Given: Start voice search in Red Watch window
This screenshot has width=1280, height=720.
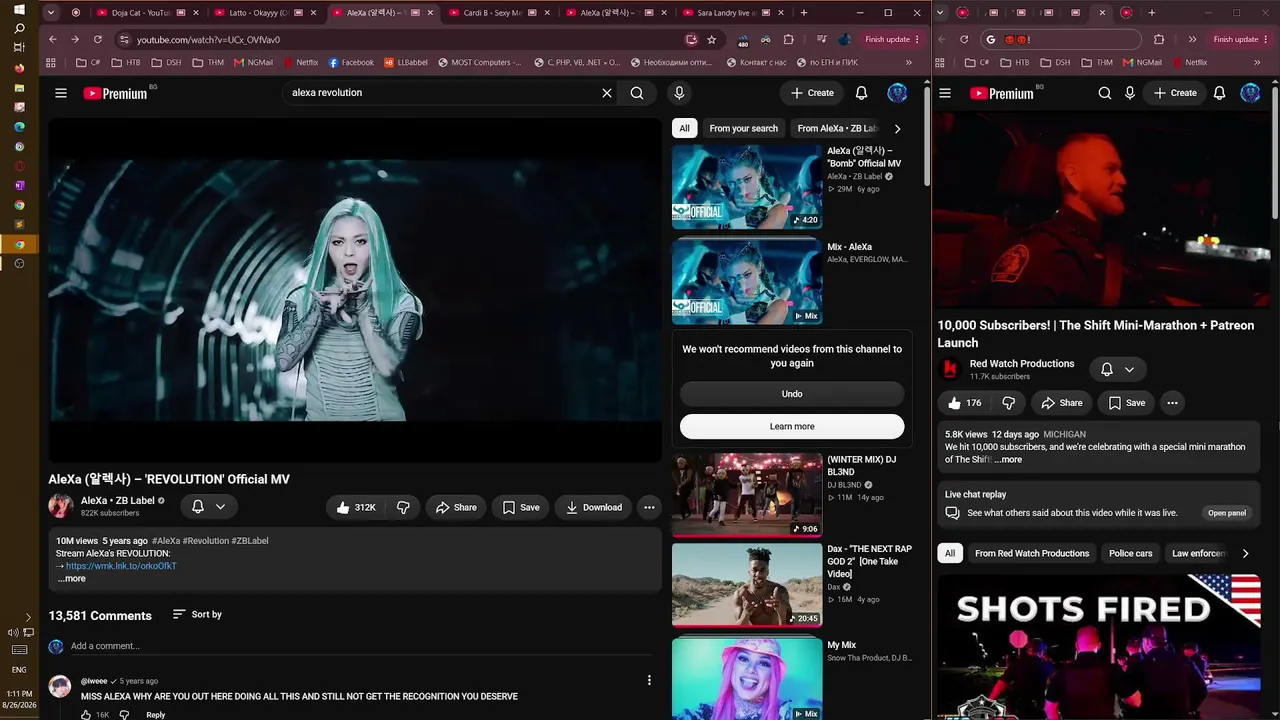Looking at the screenshot, I should point(1130,93).
